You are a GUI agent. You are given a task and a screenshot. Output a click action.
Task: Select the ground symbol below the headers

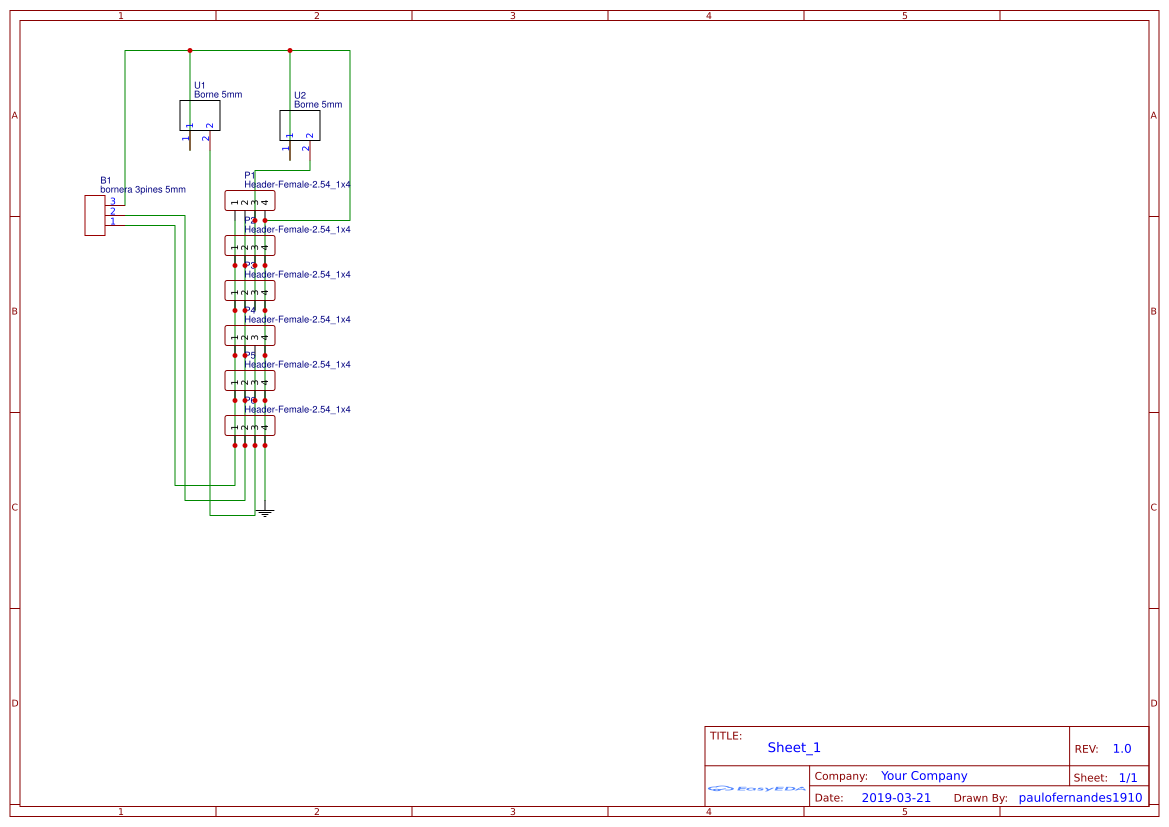(x=264, y=512)
